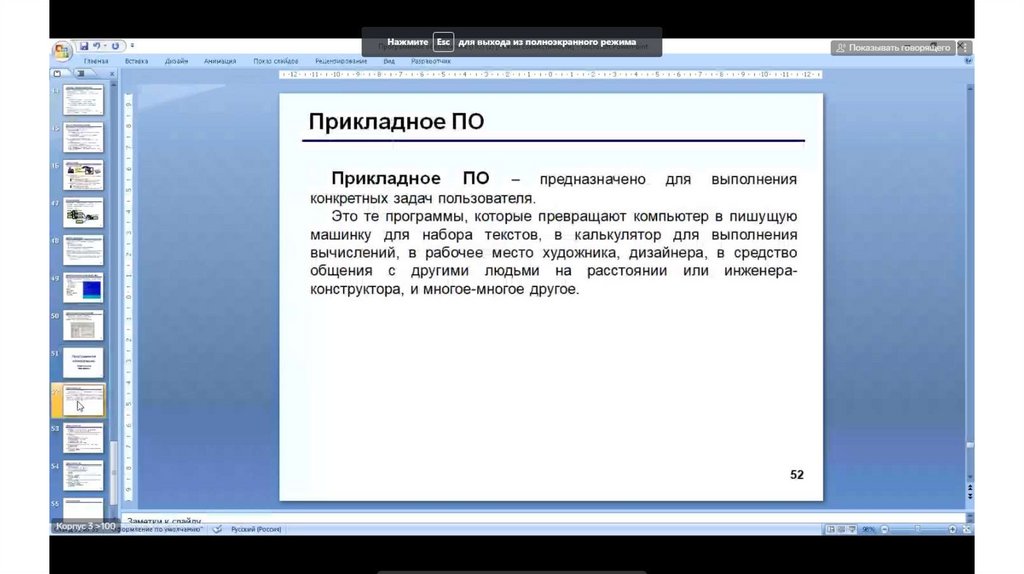The height and width of the screenshot is (574, 1024).
Task: Click the Save icon in quick access toolbar
Action: click(84, 46)
